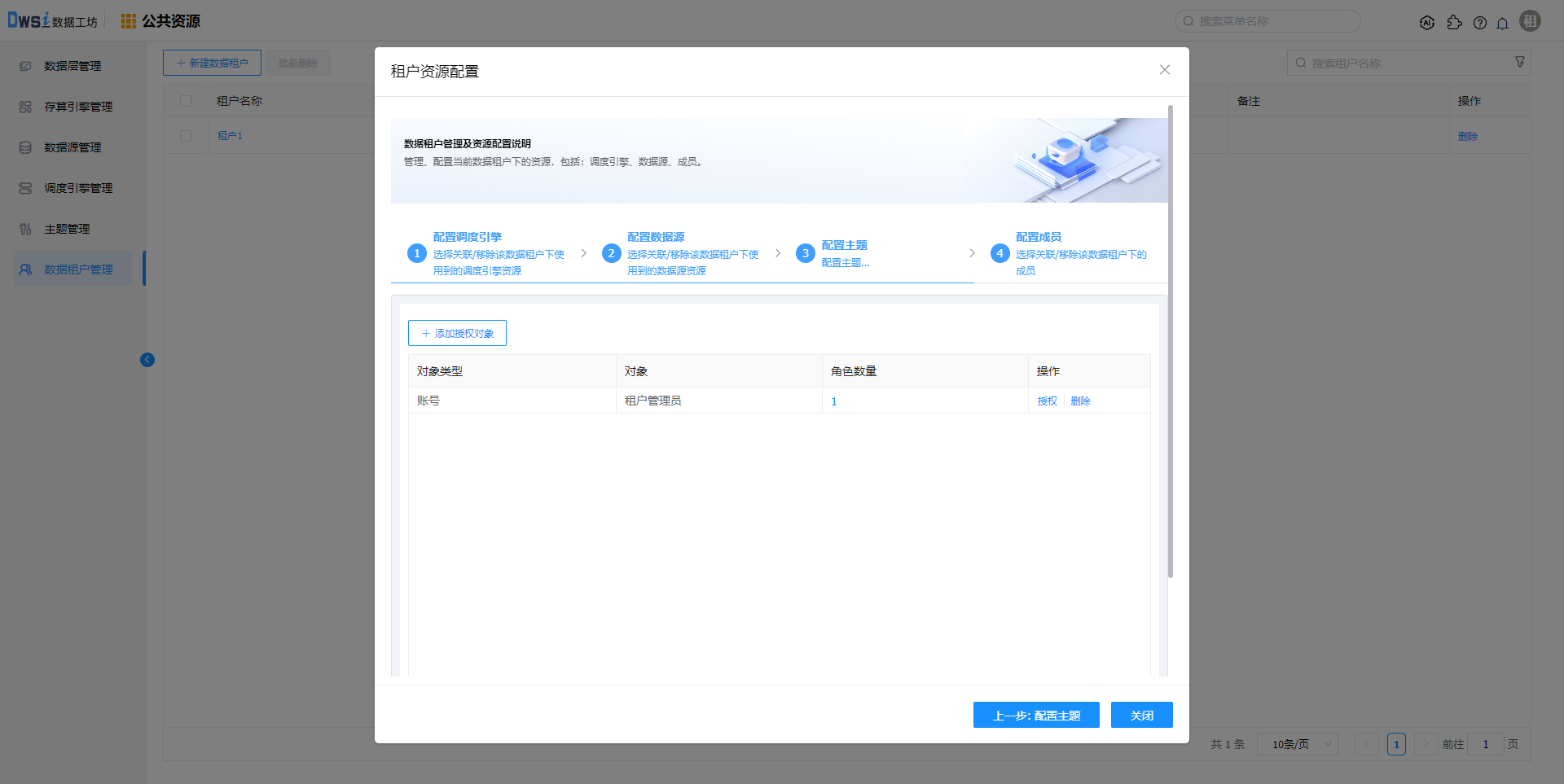This screenshot has height=784, width=1564.
Task: Tick the checkbox for 租户1 row
Action: [x=186, y=136]
